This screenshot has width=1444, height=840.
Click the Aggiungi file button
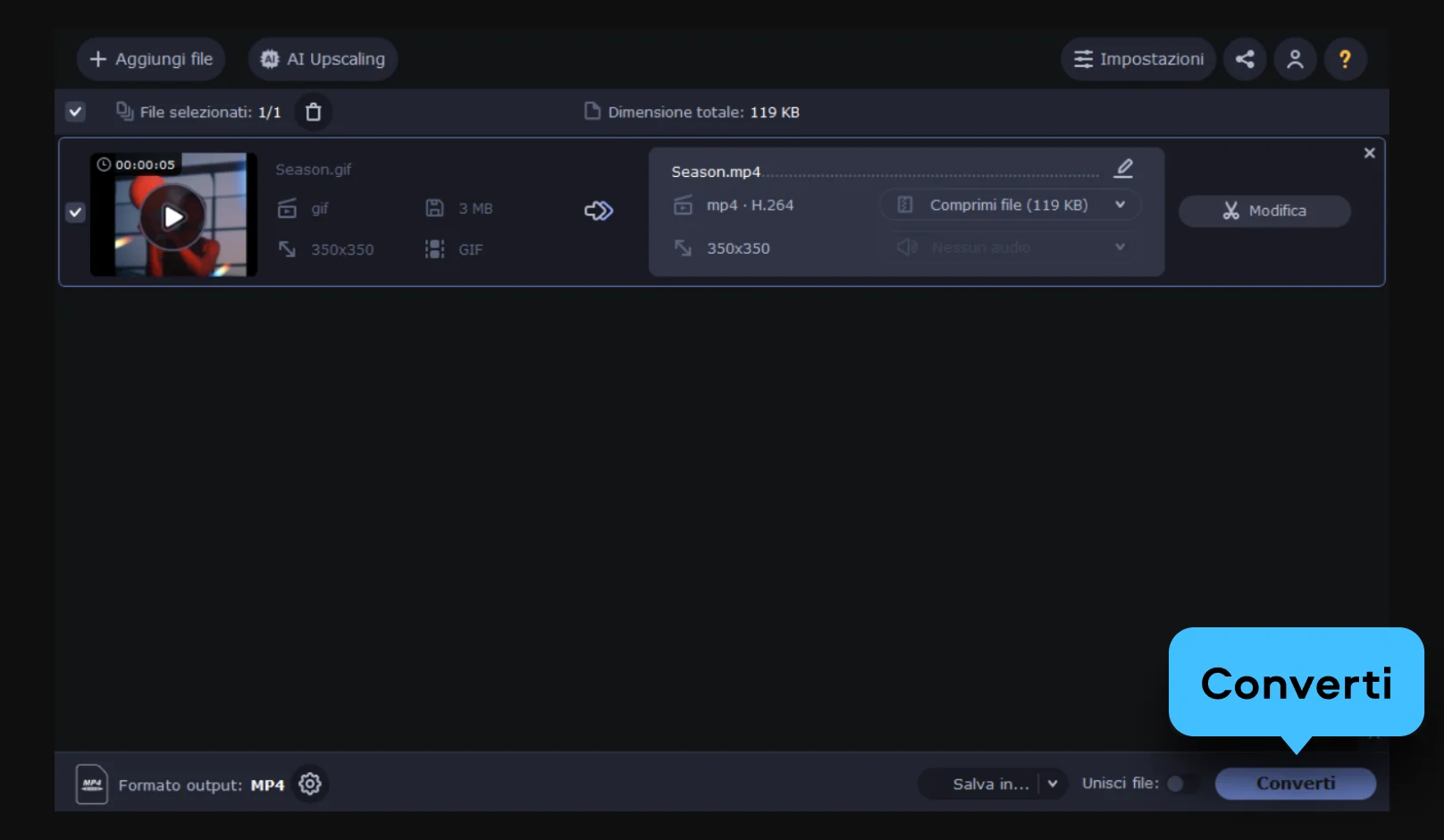[151, 59]
